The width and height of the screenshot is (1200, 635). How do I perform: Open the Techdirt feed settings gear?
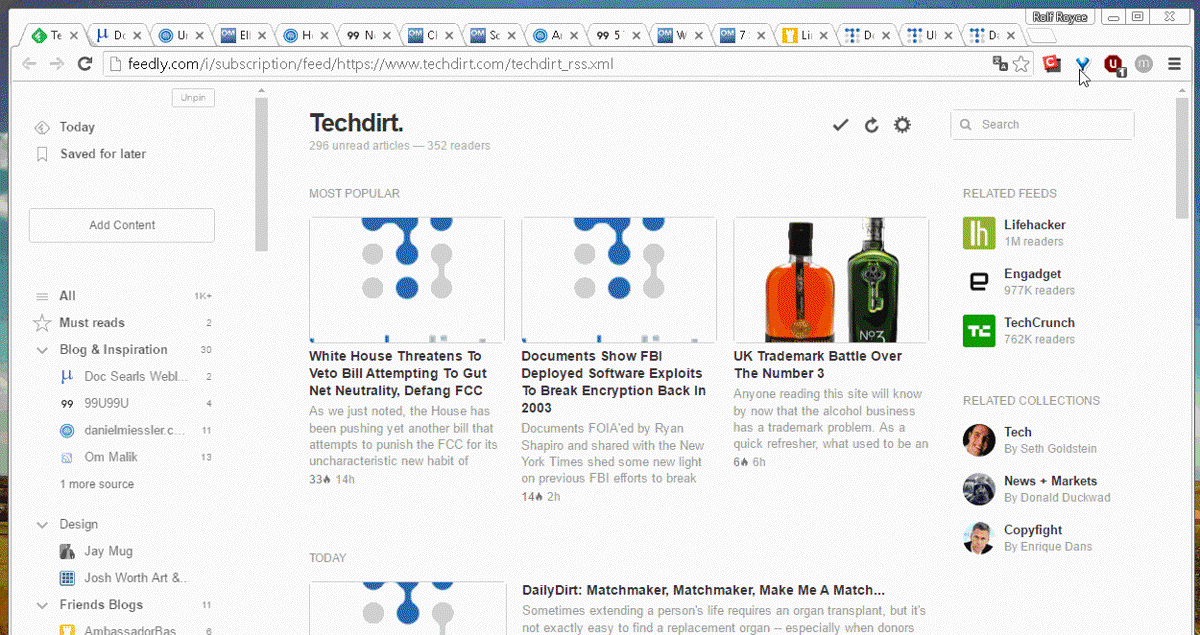point(902,125)
